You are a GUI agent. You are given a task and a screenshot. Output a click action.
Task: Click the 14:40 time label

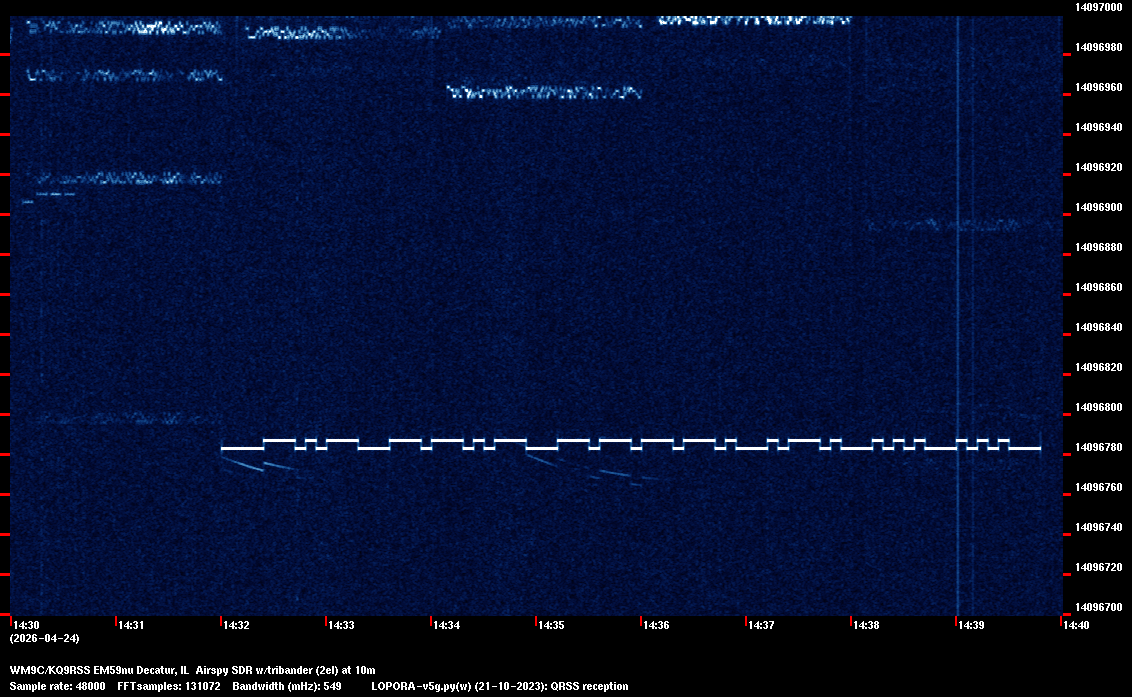(1076, 625)
